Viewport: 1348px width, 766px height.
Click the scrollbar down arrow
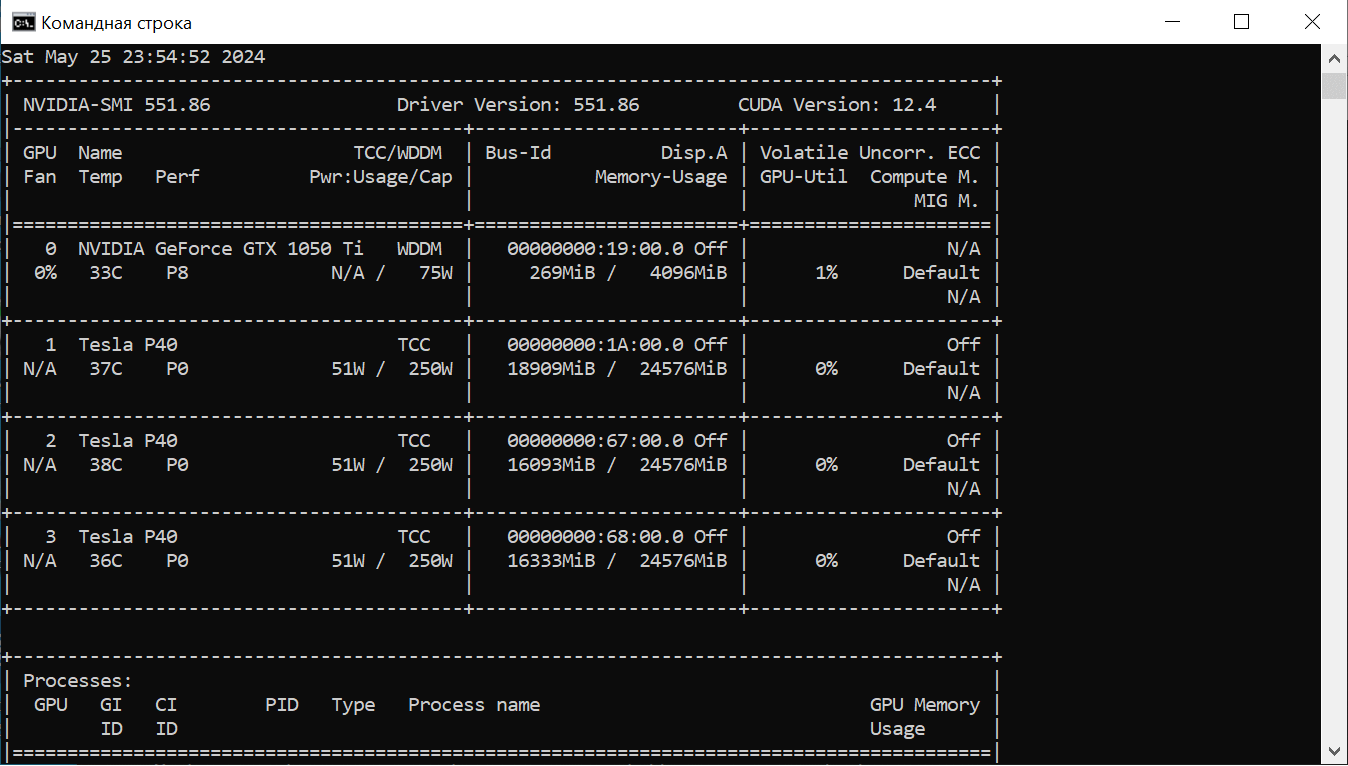(1334, 749)
